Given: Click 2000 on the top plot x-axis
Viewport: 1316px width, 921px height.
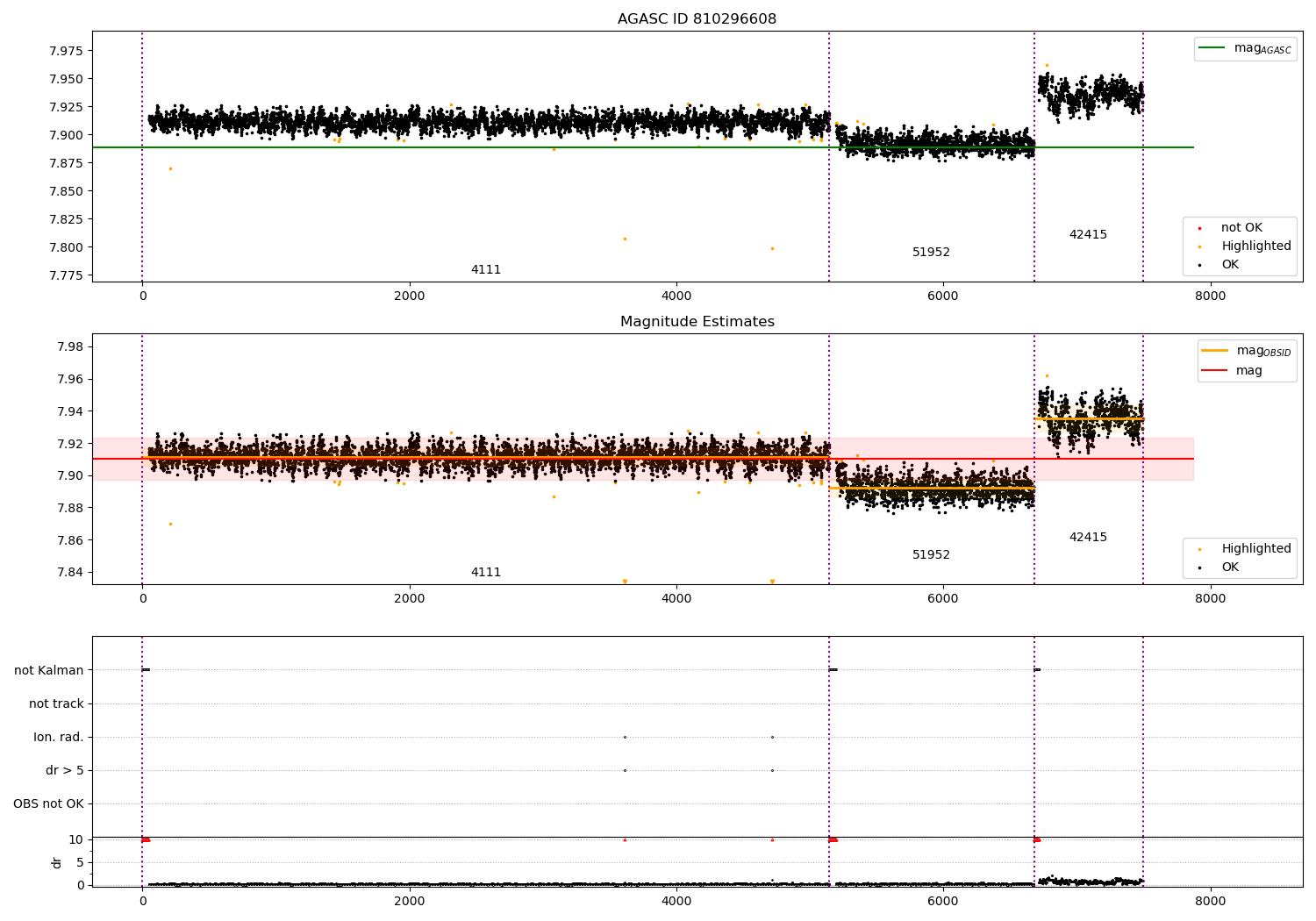Looking at the screenshot, I should (409, 296).
